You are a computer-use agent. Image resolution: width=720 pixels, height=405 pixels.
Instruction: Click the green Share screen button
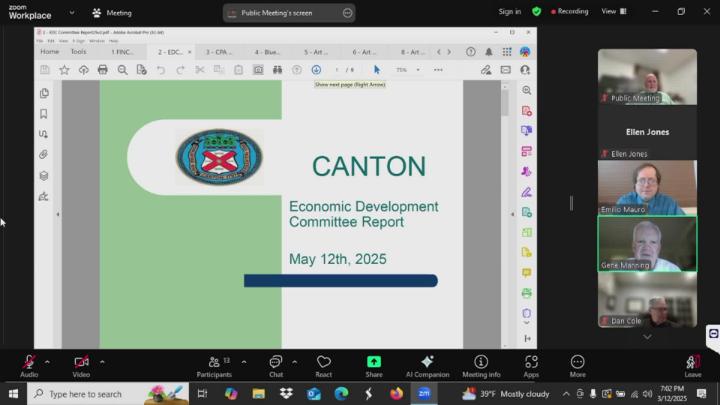[x=374, y=366]
